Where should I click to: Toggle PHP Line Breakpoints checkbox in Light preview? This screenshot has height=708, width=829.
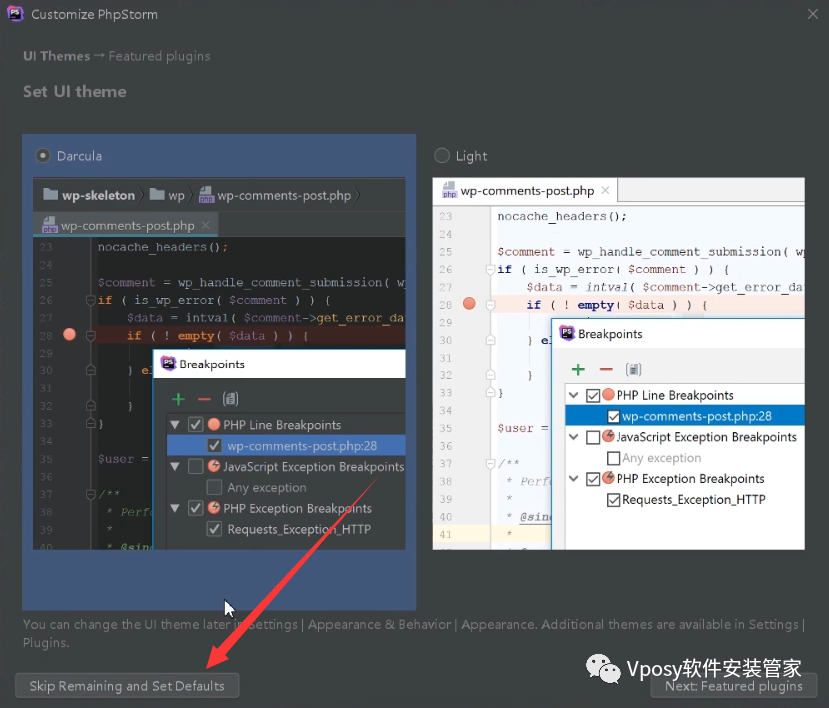click(593, 396)
